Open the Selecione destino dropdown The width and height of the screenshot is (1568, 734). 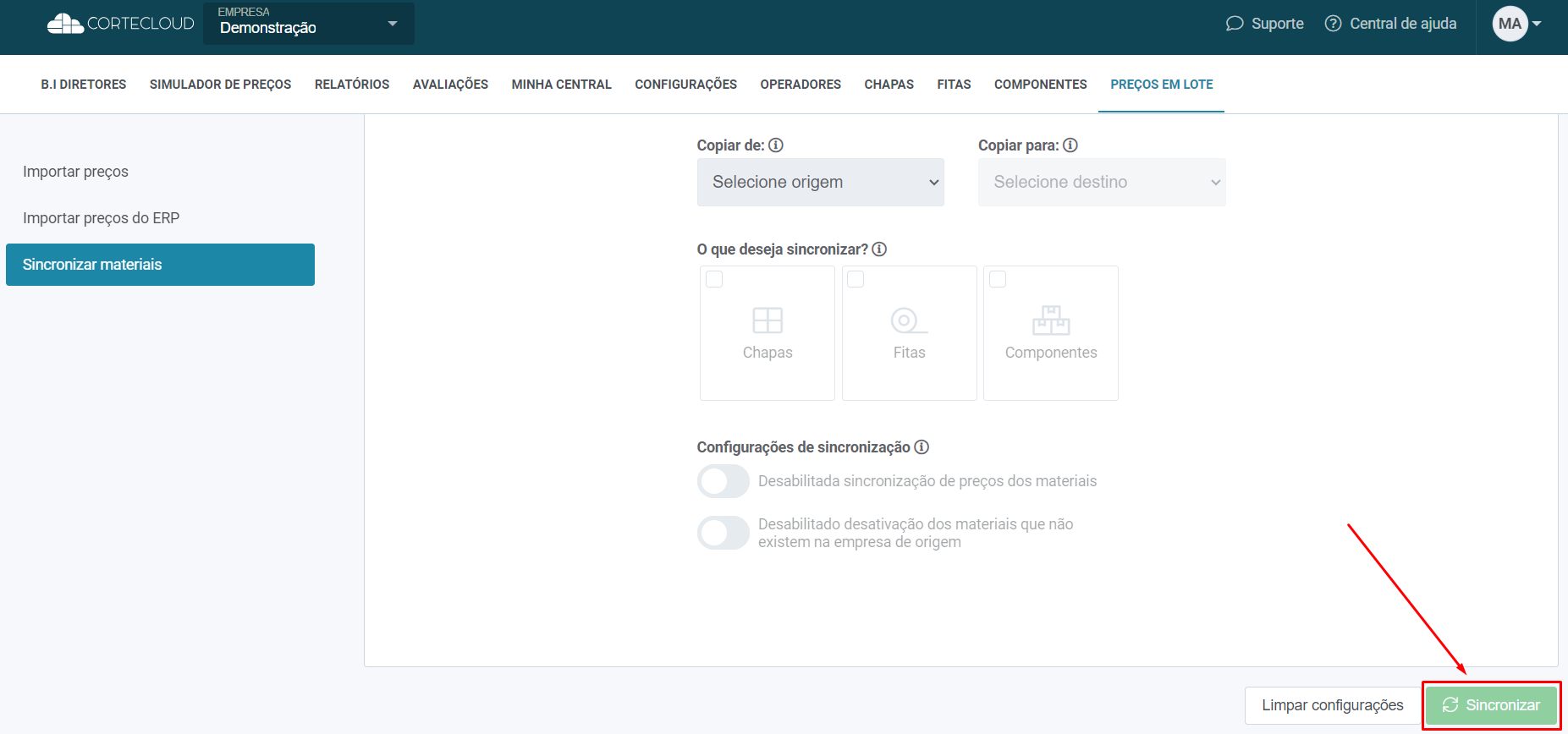(x=1102, y=182)
